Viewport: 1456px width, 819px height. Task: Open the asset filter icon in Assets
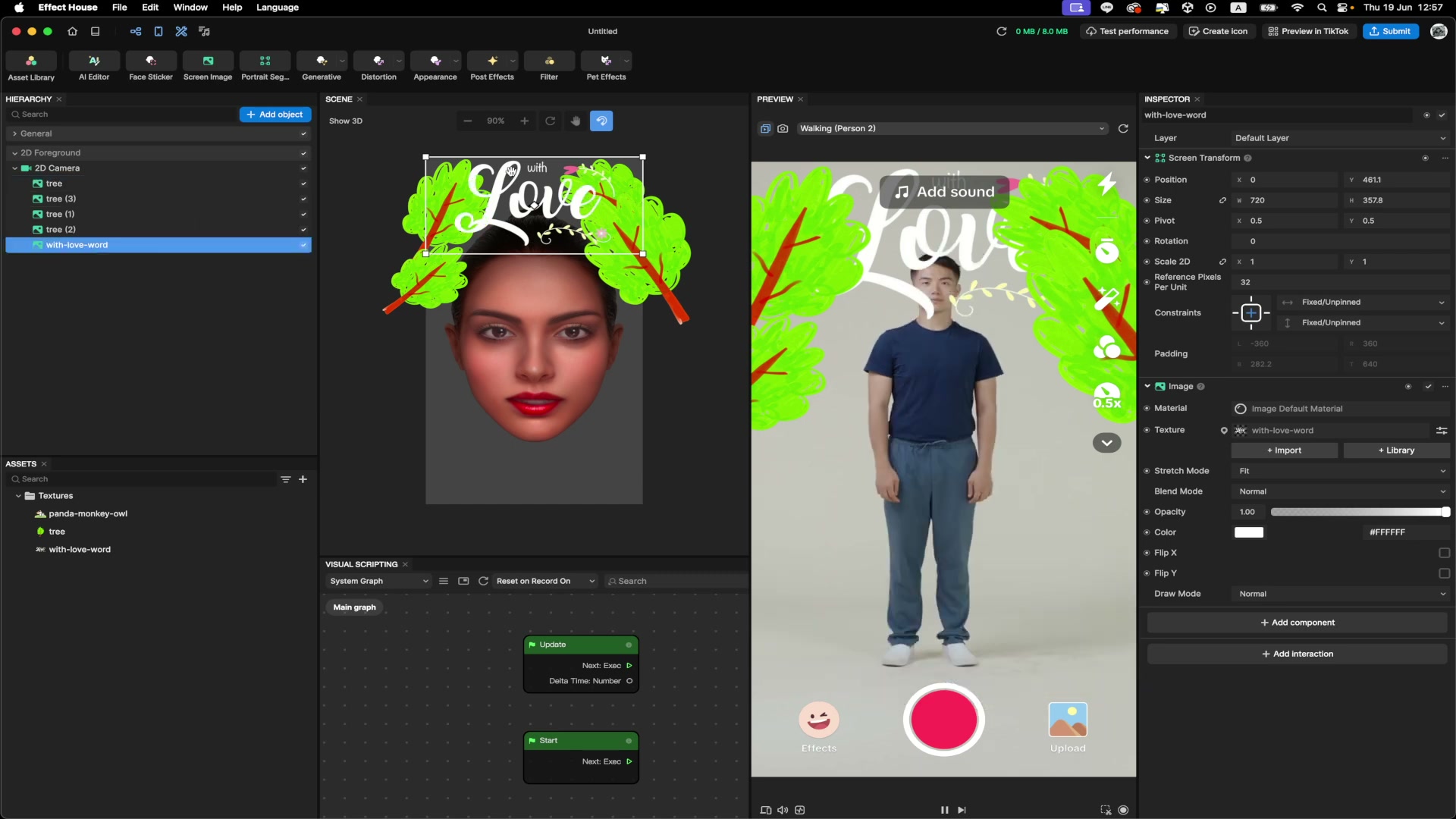(286, 479)
